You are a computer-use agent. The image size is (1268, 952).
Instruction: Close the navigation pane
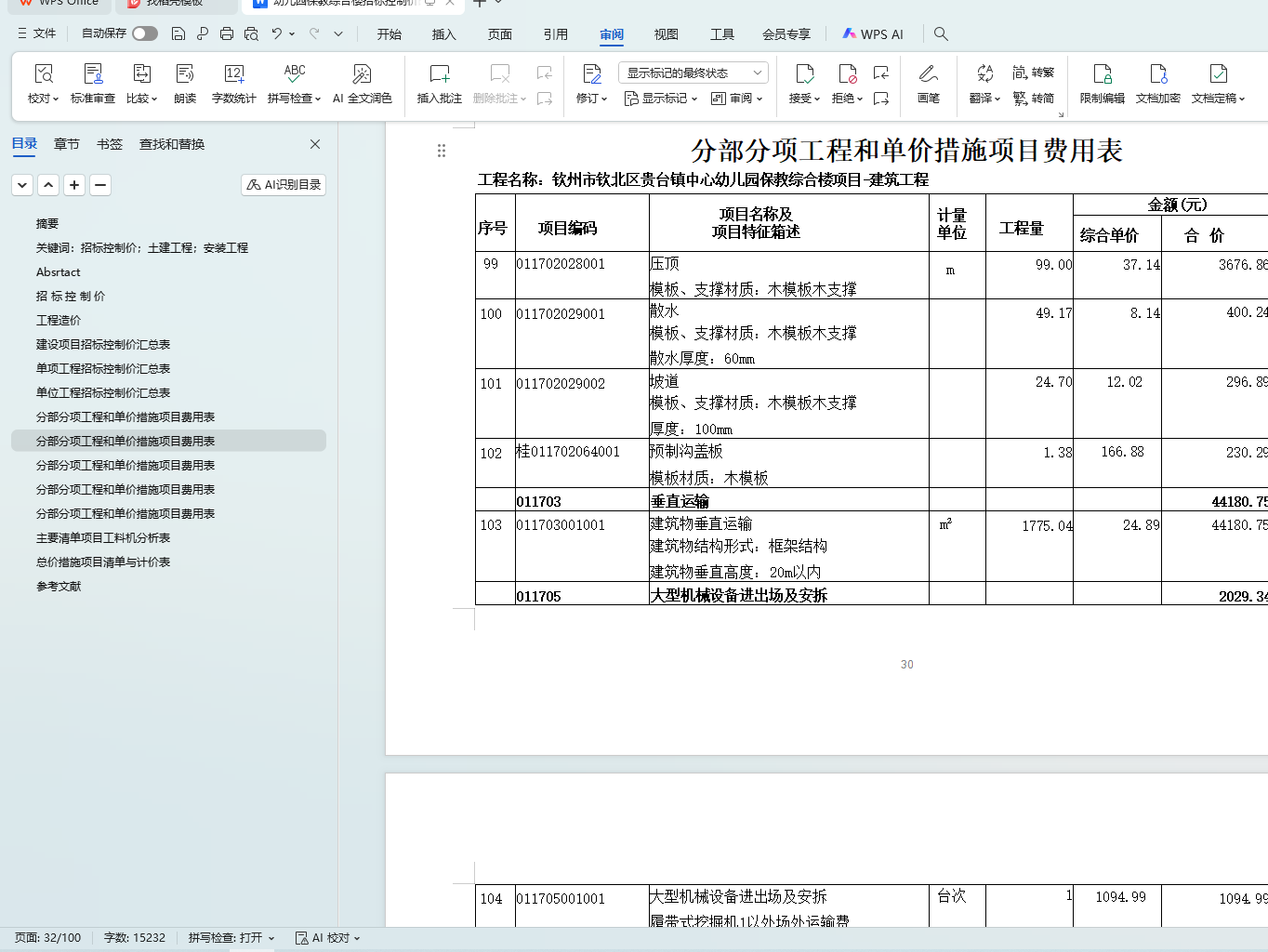(315, 144)
